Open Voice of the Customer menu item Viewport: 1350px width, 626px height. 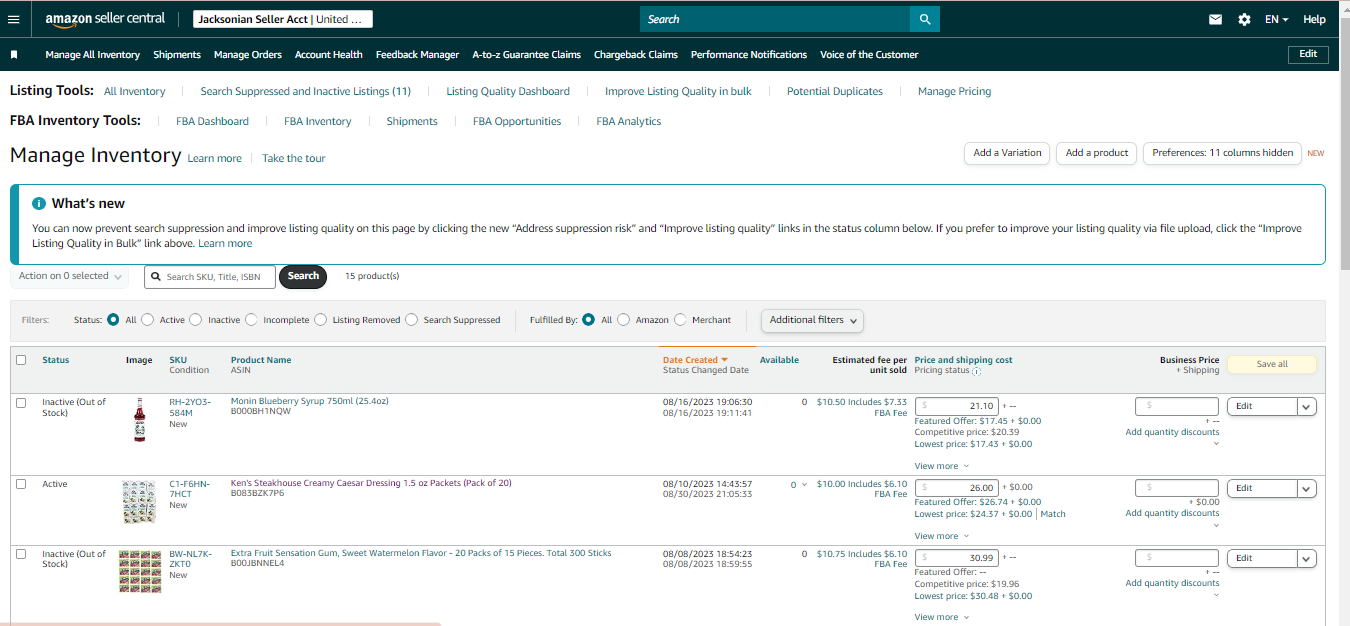(x=869, y=55)
